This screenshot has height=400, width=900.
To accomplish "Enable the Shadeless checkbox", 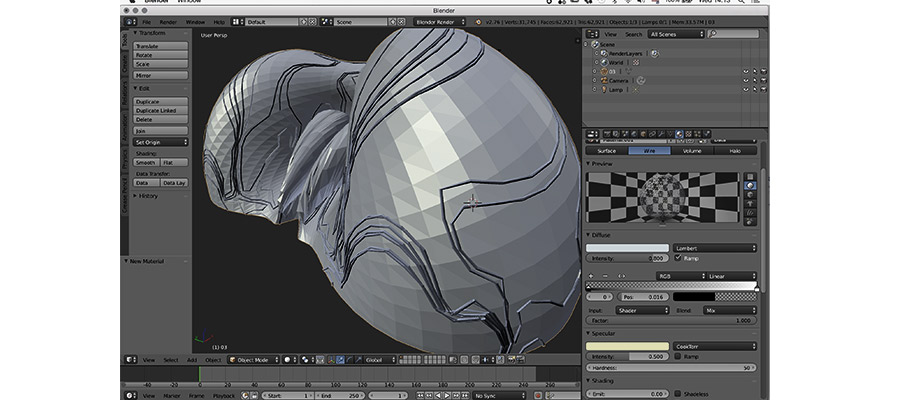I will click(x=678, y=394).
